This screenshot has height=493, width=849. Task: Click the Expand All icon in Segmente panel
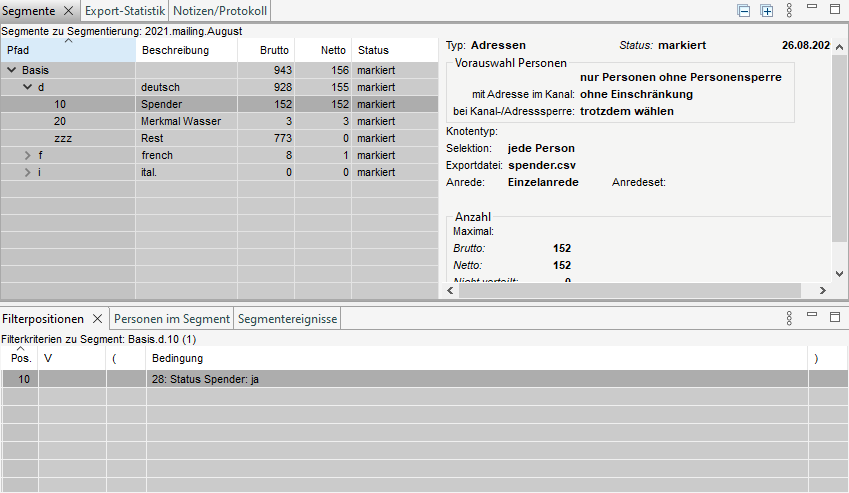point(767,11)
